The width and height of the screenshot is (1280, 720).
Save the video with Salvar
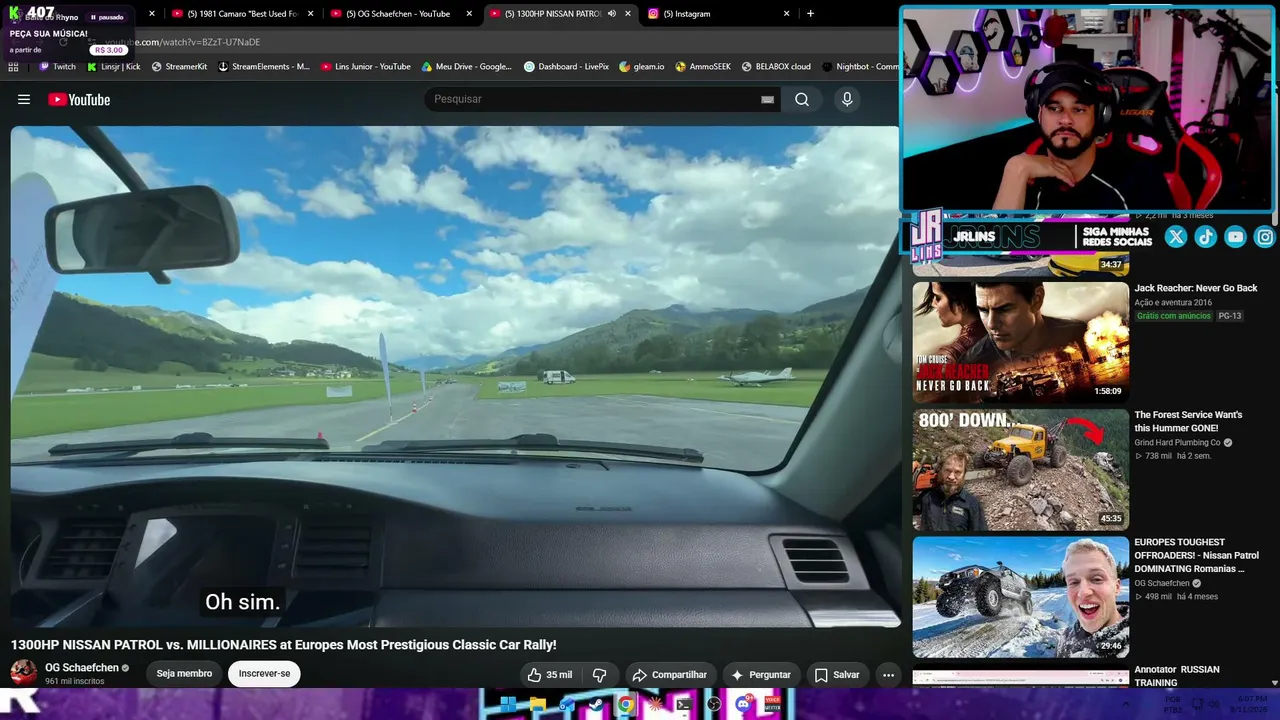pos(836,675)
